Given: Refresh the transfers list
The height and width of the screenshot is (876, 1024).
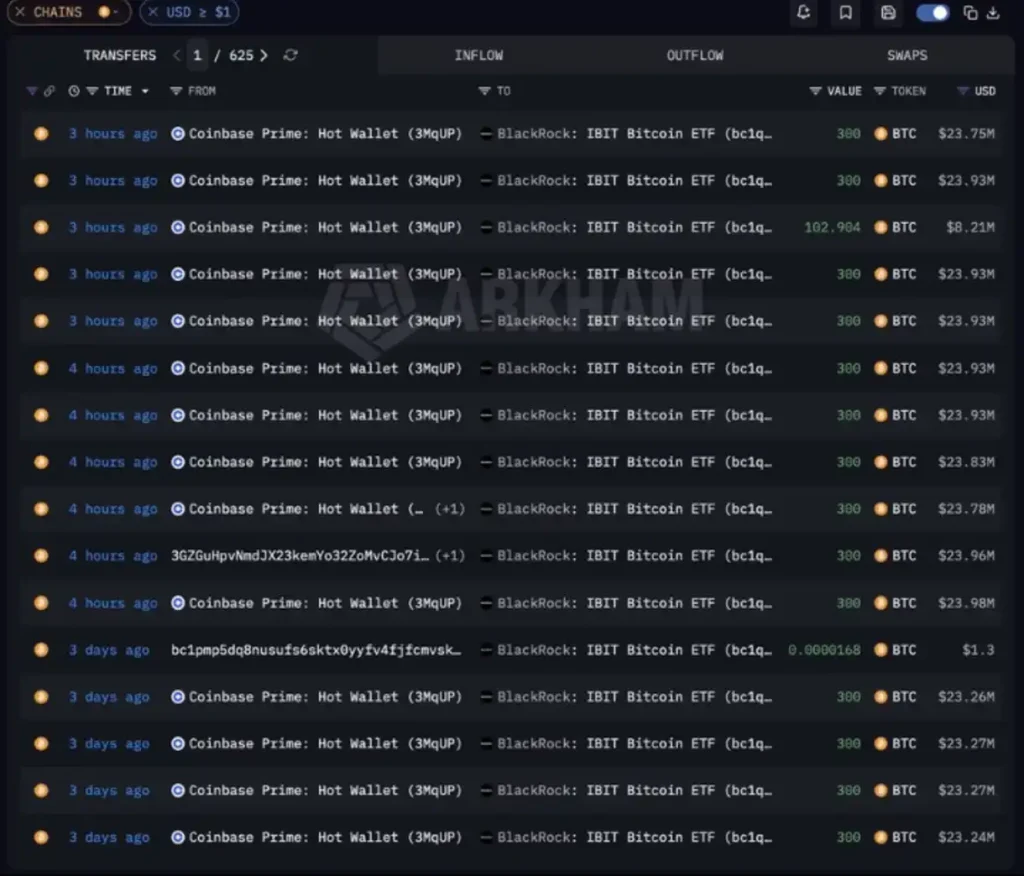Looking at the screenshot, I should point(291,56).
